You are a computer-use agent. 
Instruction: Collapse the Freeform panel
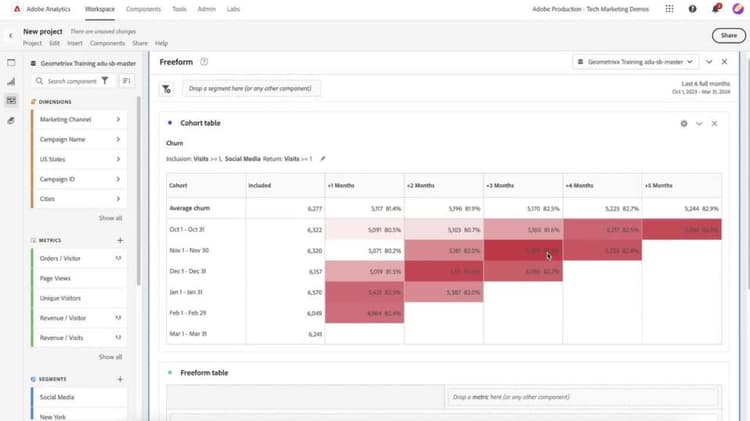(x=709, y=62)
